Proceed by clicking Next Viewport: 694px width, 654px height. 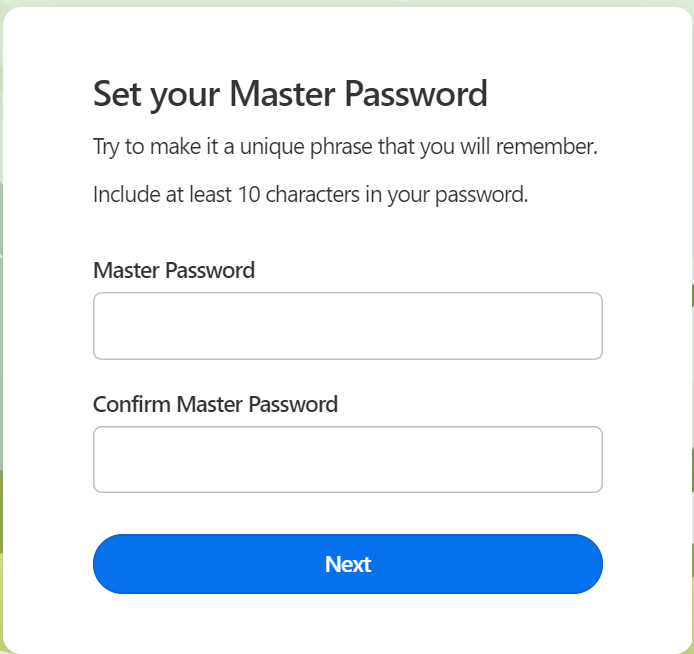click(347, 564)
